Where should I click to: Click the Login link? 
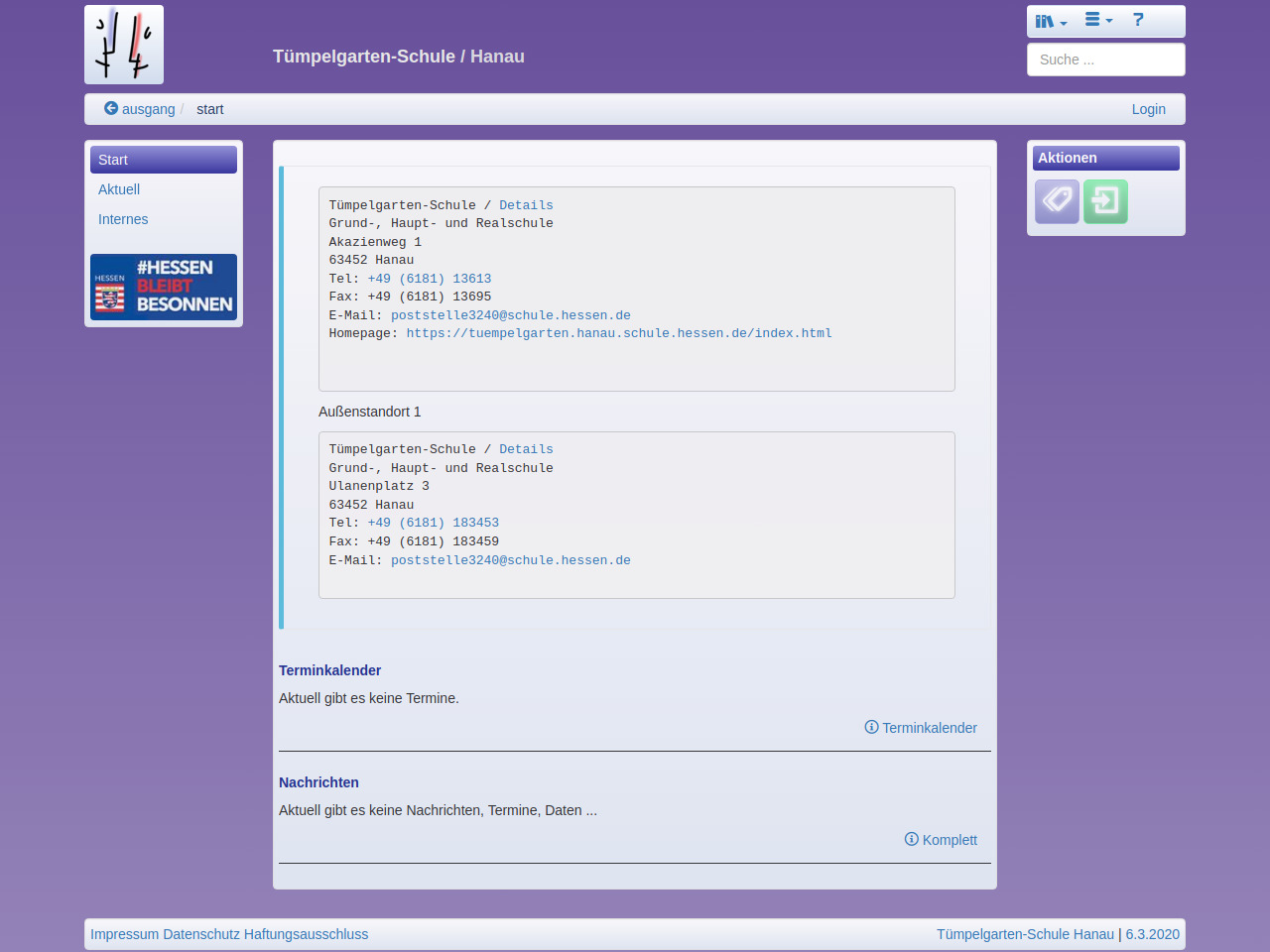[x=1148, y=109]
